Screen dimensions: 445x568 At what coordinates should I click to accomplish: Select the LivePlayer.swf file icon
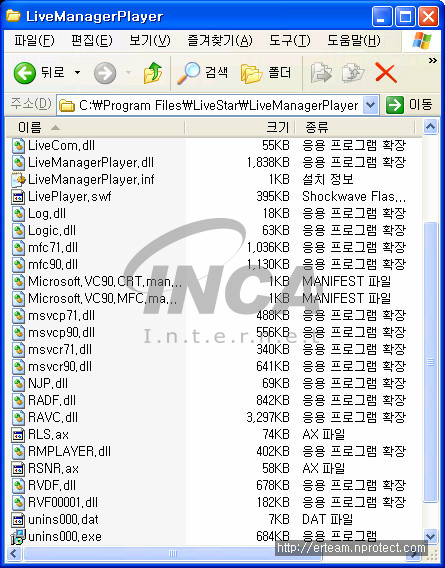[x=18, y=197]
